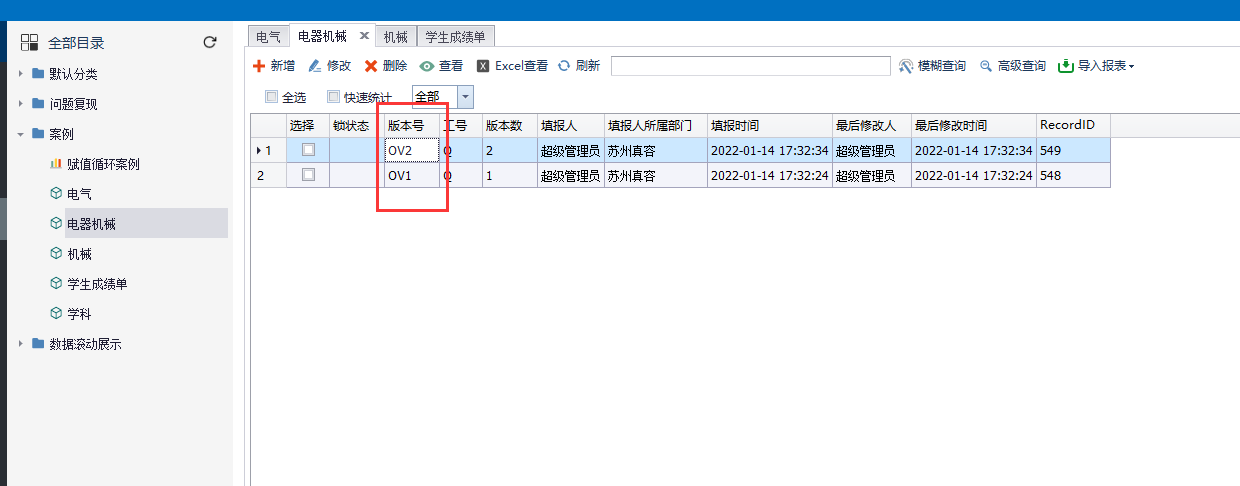Viewport: 1240px width, 486px height.
Task: Select 赋值循环案例 in the tree
Action: (102, 164)
